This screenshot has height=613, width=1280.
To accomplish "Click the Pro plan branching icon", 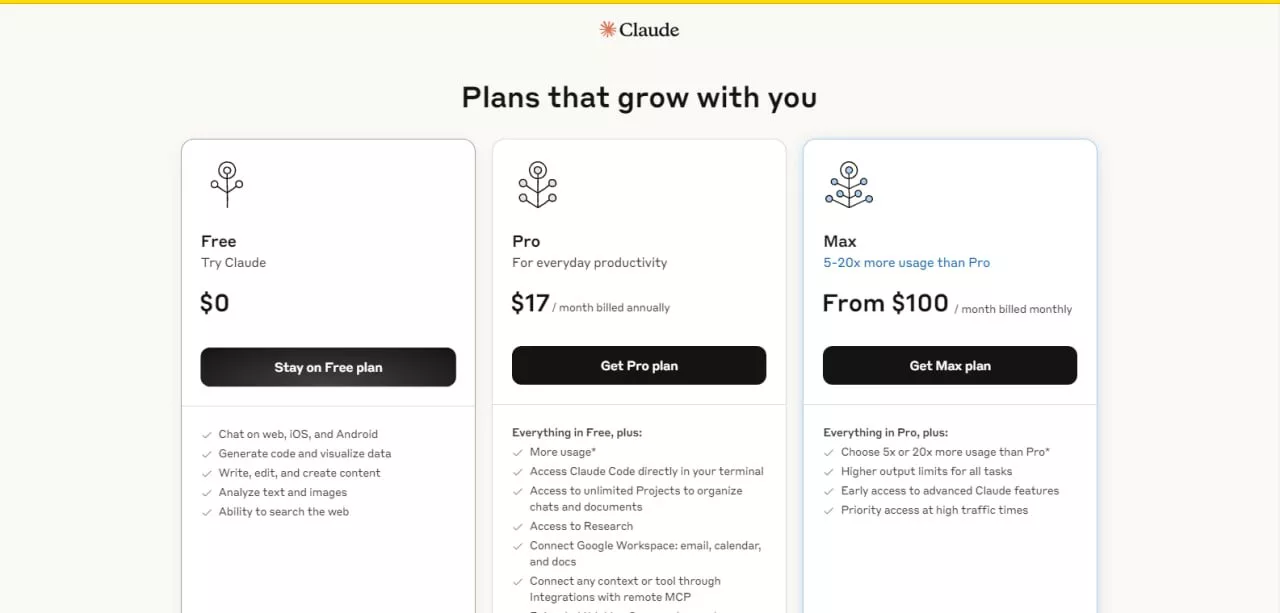I will pyautogui.click(x=538, y=184).
